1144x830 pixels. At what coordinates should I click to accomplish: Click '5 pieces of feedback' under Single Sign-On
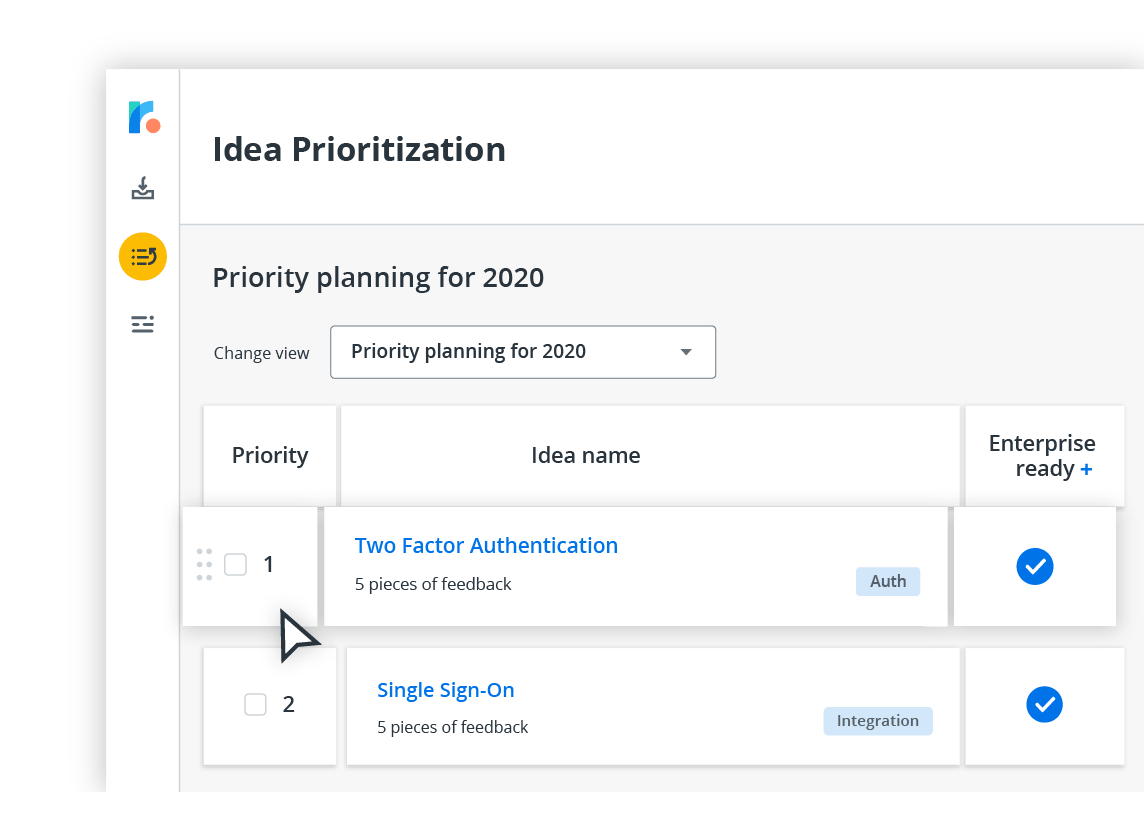[452, 727]
